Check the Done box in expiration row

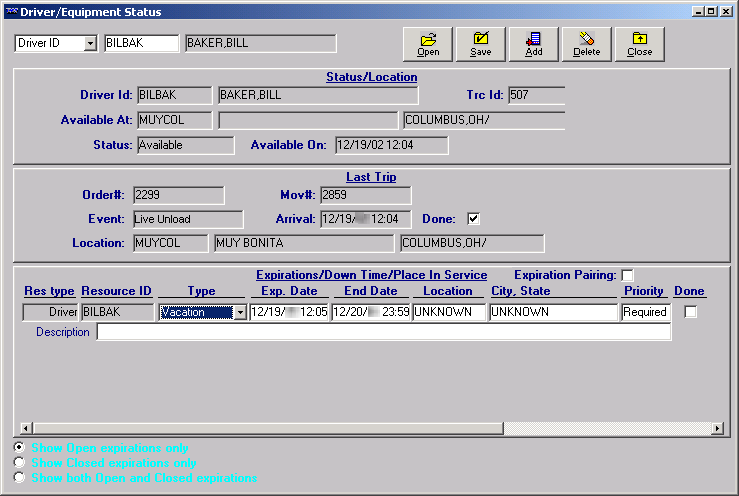[x=690, y=312]
